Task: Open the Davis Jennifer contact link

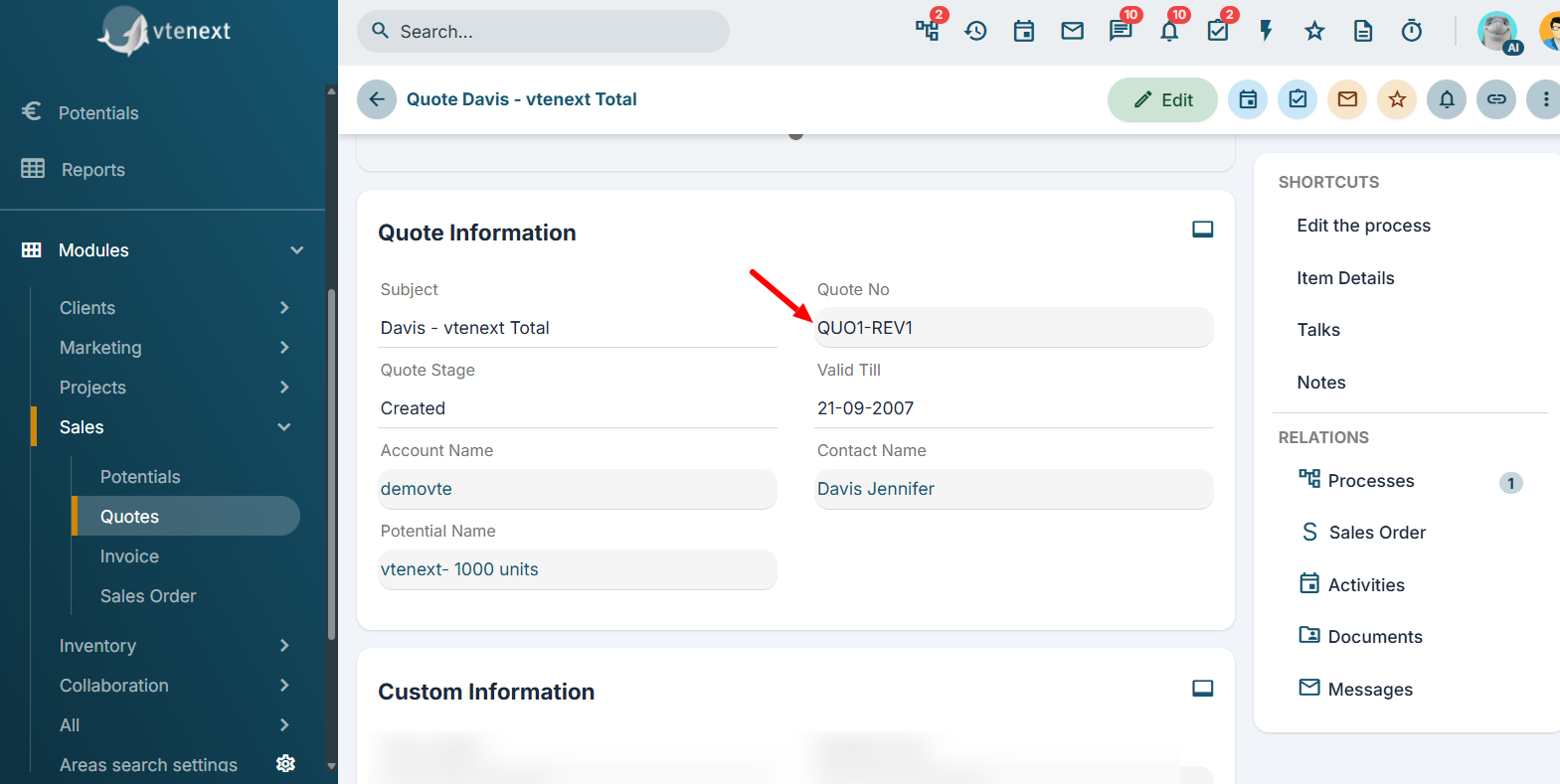Action: coord(876,489)
